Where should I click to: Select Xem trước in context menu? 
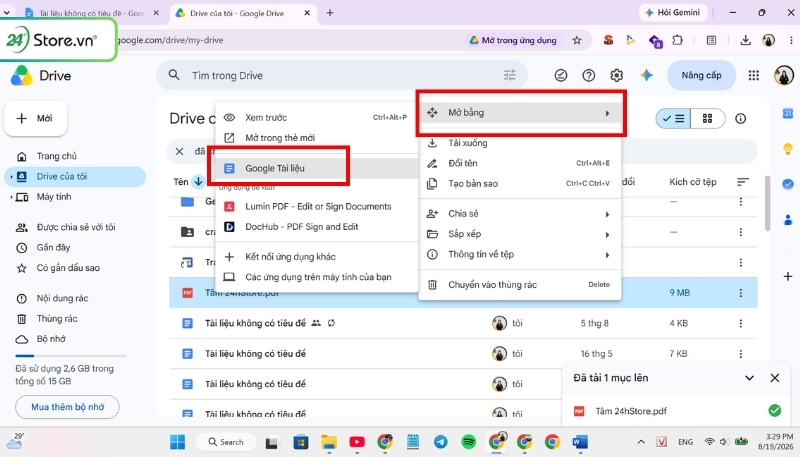coord(316,117)
